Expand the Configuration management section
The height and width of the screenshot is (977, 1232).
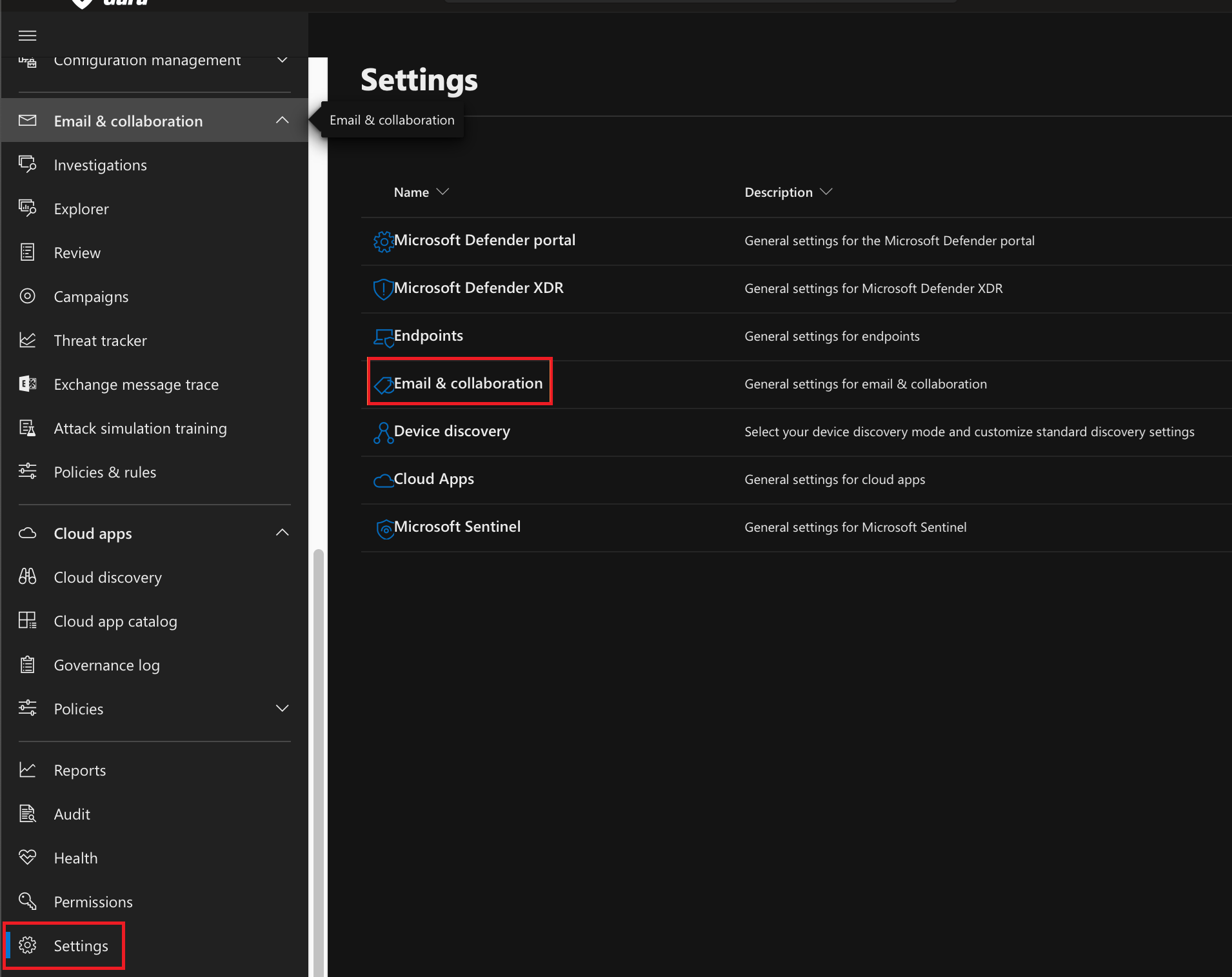click(x=283, y=60)
